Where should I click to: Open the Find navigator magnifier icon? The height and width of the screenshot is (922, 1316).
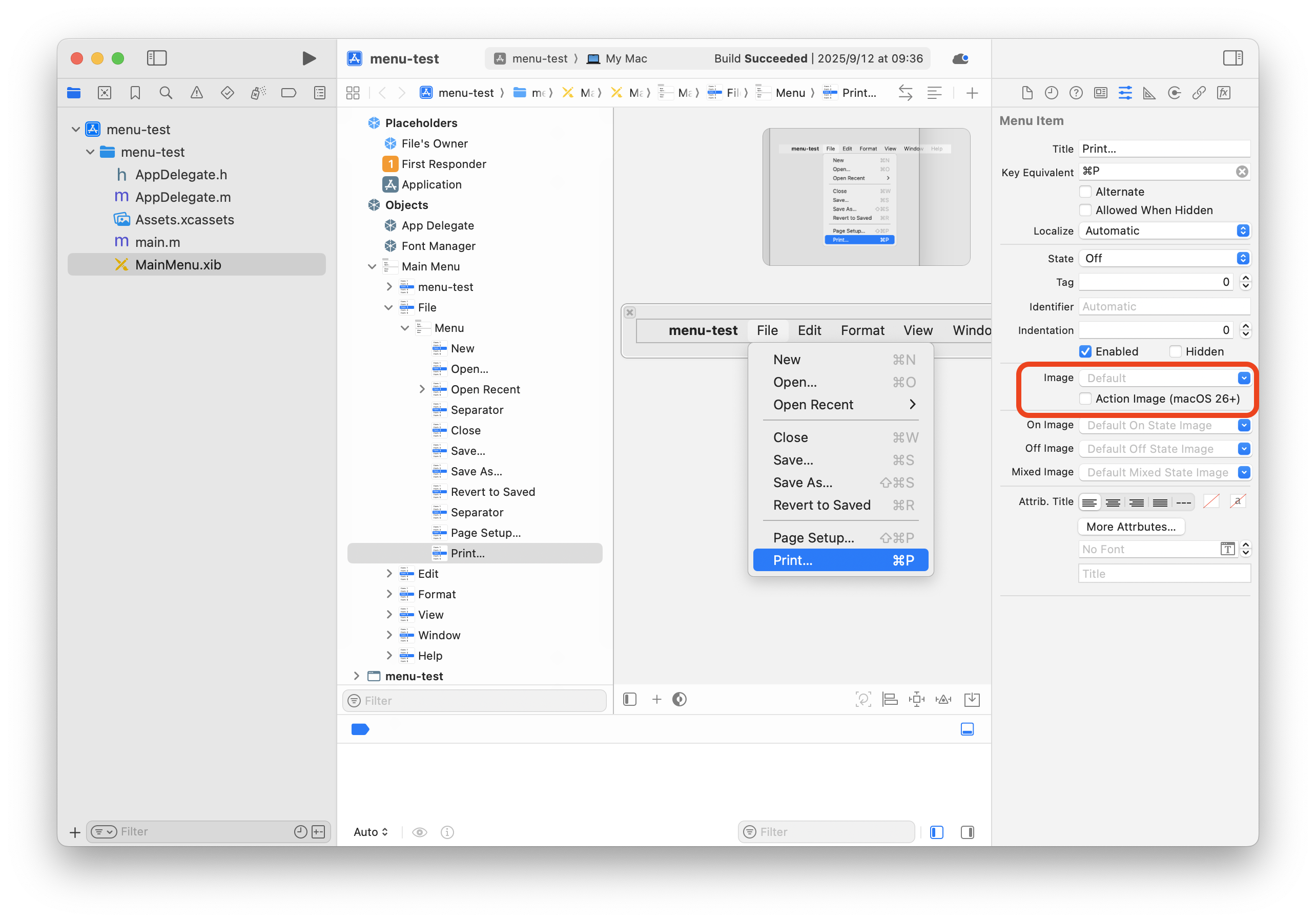(x=166, y=93)
